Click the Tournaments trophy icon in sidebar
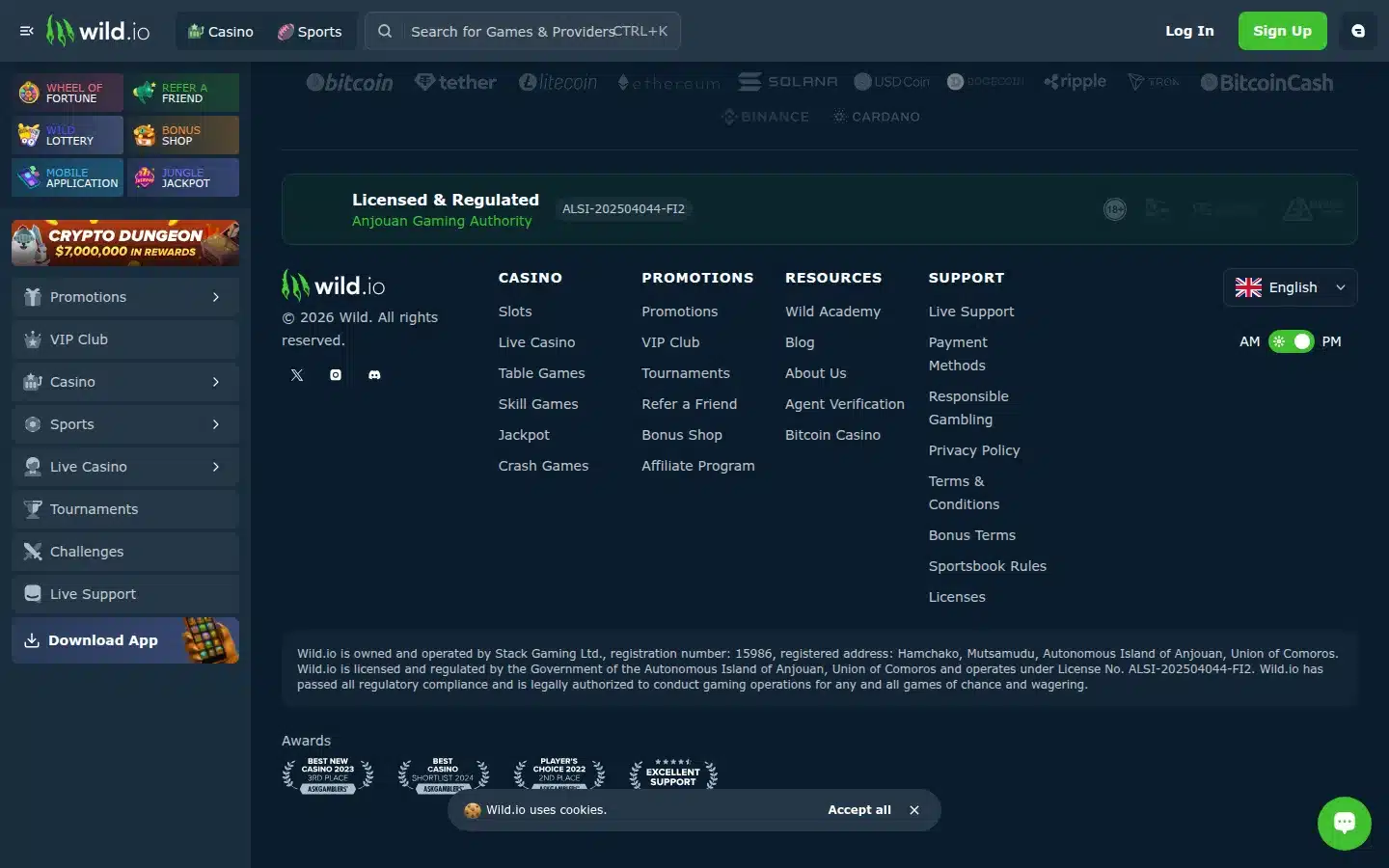 click(x=33, y=509)
